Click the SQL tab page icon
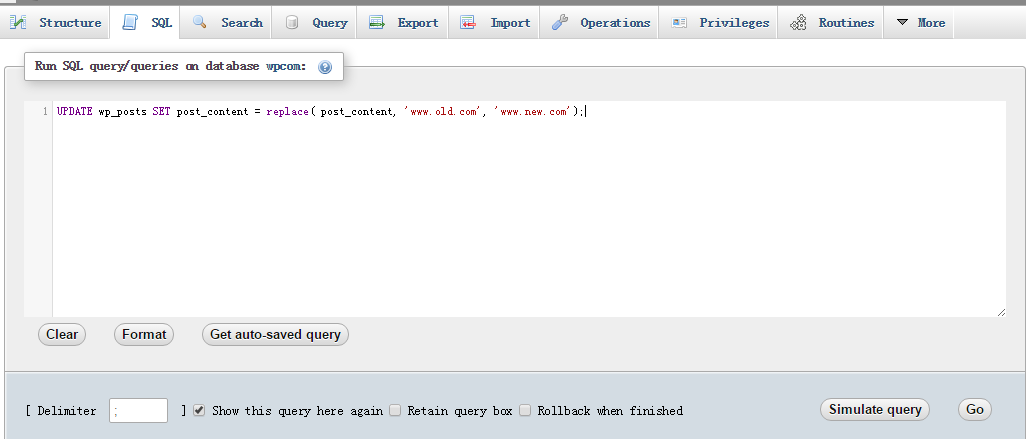Viewport: 1026px width, 439px height. [130, 22]
